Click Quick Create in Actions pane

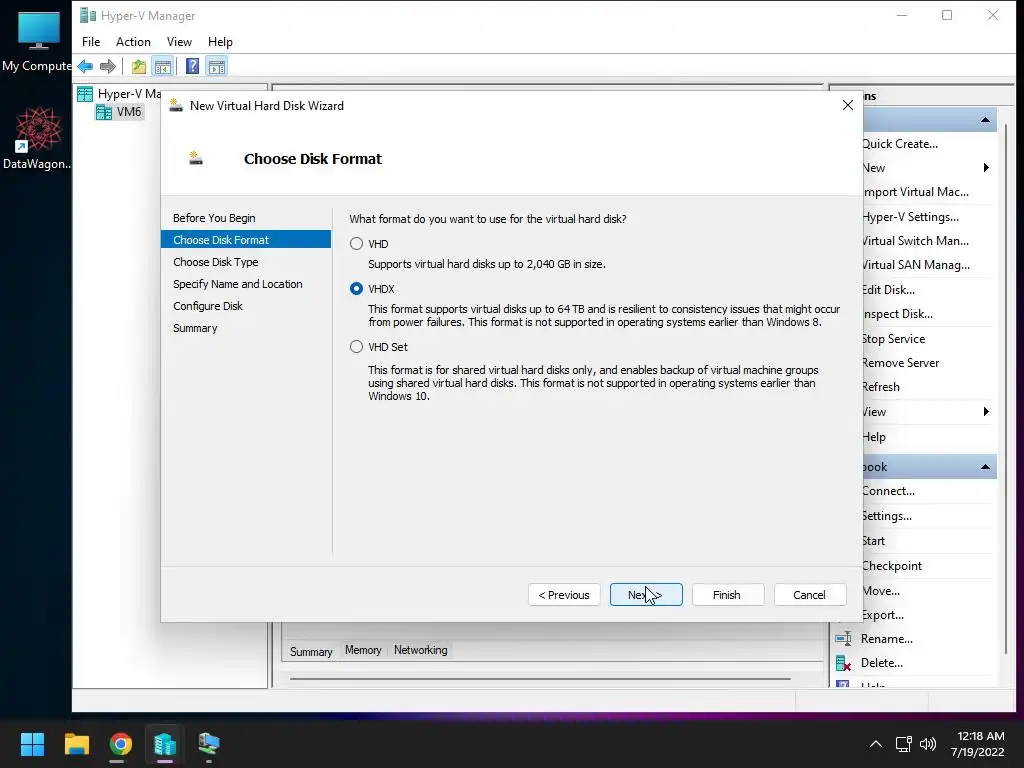tap(900, 144)
